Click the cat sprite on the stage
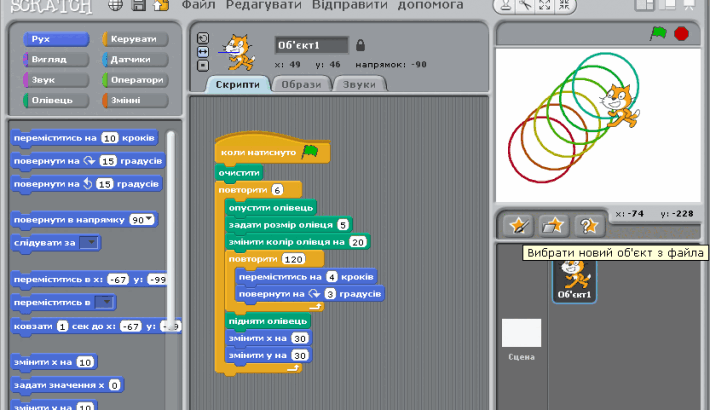710x410 pixels. point(619,106)
